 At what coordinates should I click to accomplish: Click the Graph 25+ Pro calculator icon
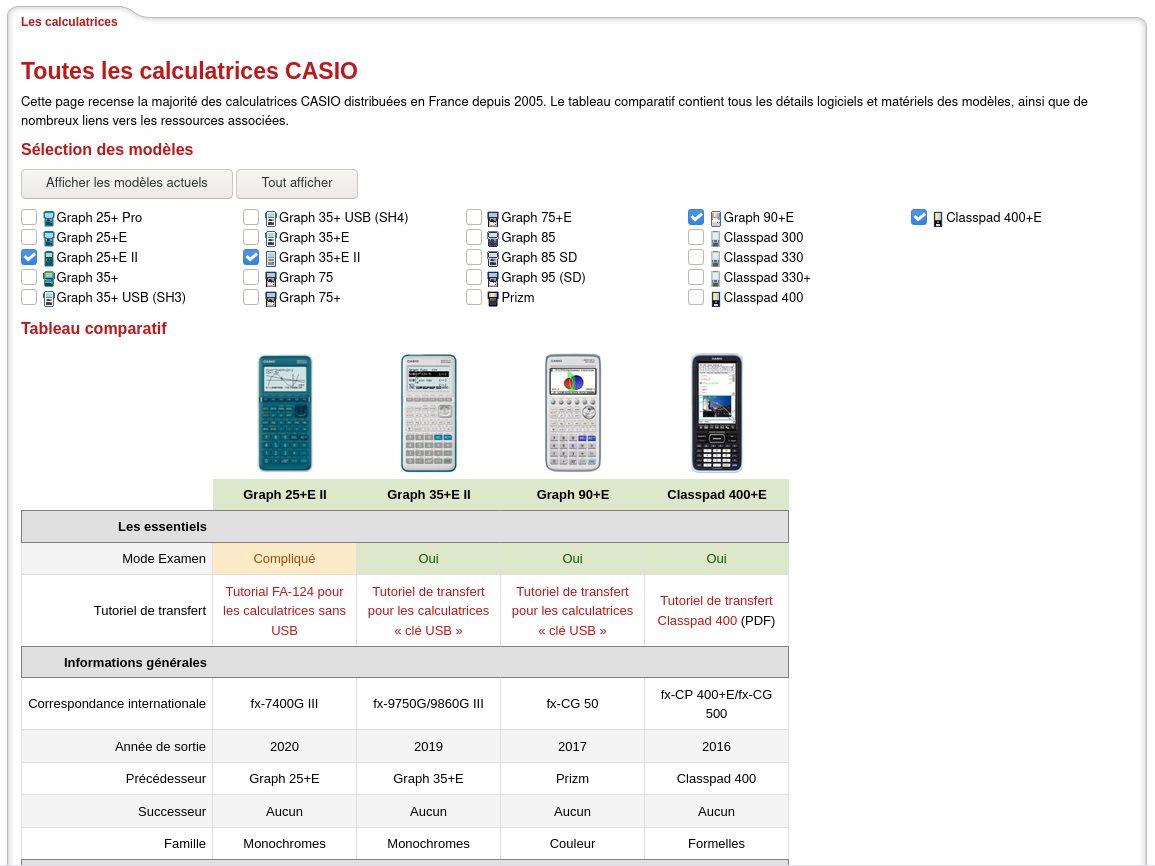[x=49, y=219]
